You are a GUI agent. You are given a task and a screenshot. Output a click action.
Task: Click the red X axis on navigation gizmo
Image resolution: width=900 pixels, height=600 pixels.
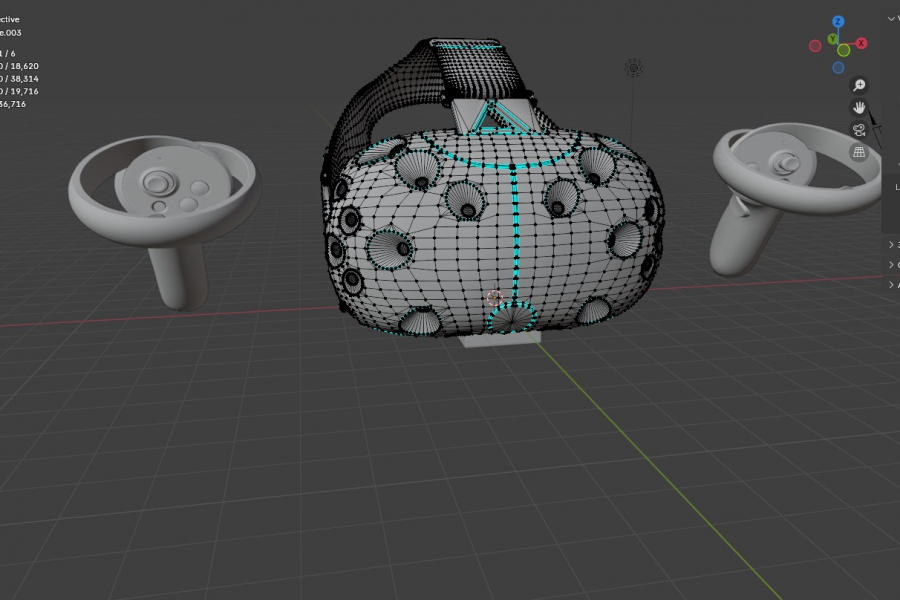tap(861, 43)
